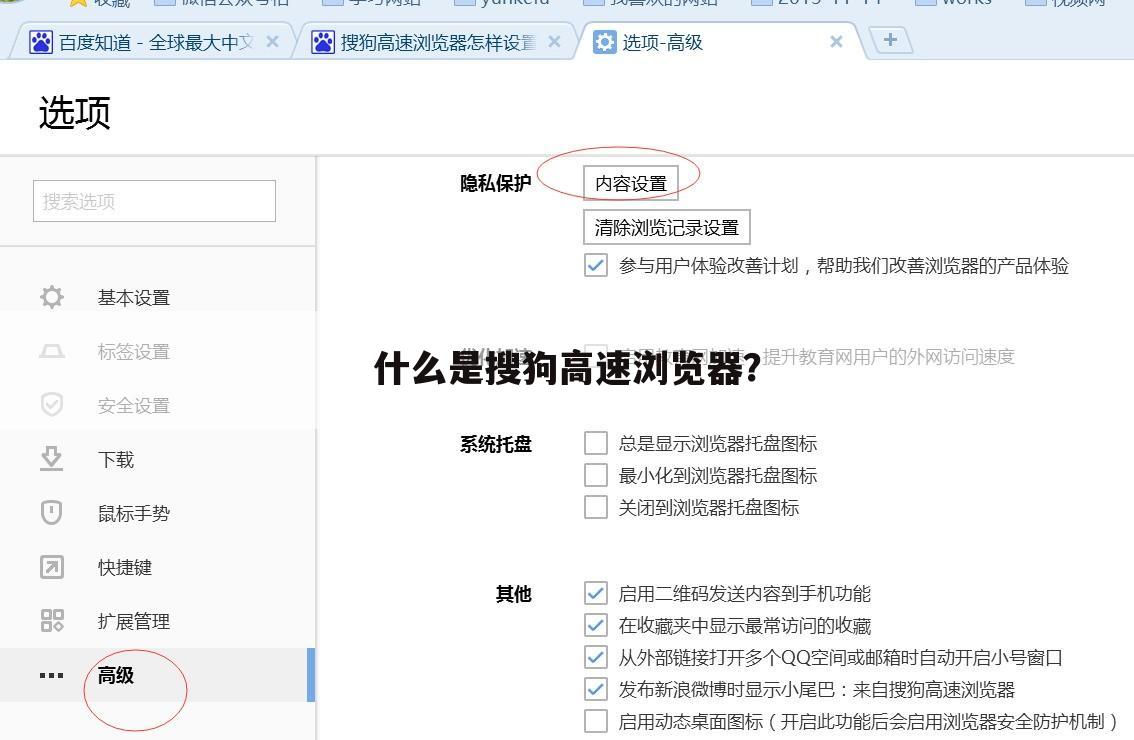Open 下载 settings section
Image resolution: width=1134 pixels, height=740 pixels.
pyautogui.click(x=158, y=459)
